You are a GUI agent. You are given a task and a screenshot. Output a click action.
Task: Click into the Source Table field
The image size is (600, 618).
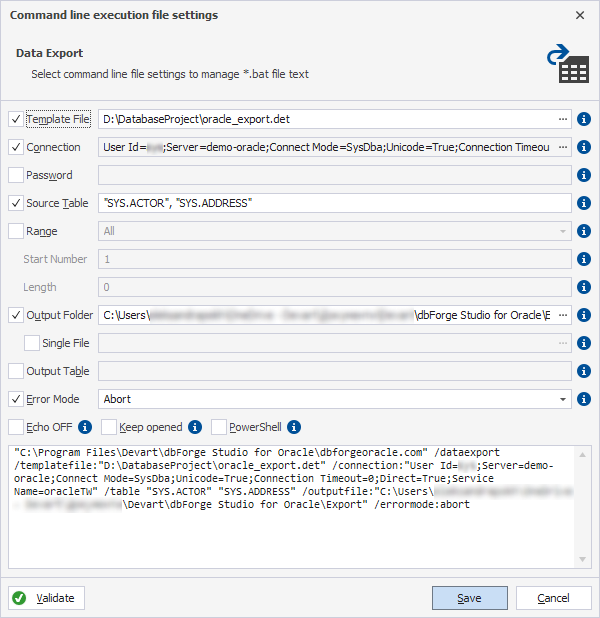[x=335, y=203]
